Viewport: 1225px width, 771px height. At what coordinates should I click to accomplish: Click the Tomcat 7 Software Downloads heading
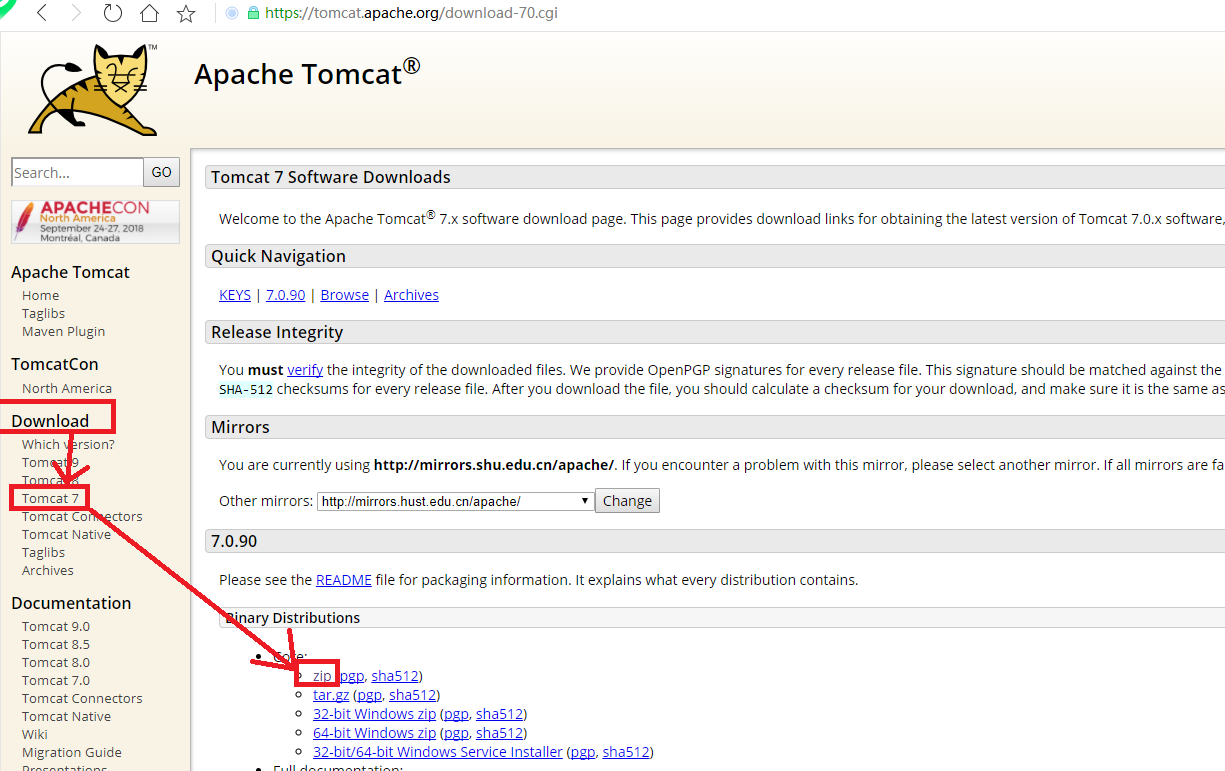(x=331, y=177)
